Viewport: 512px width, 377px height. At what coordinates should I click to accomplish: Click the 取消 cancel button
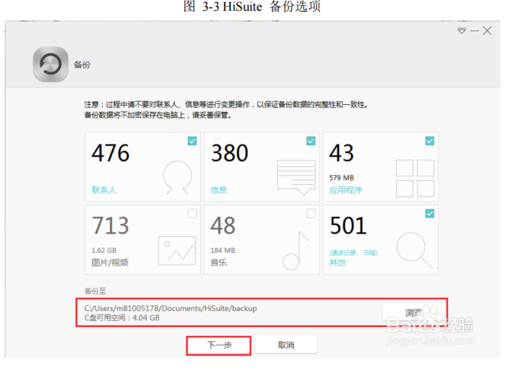[x=286, y=345]
